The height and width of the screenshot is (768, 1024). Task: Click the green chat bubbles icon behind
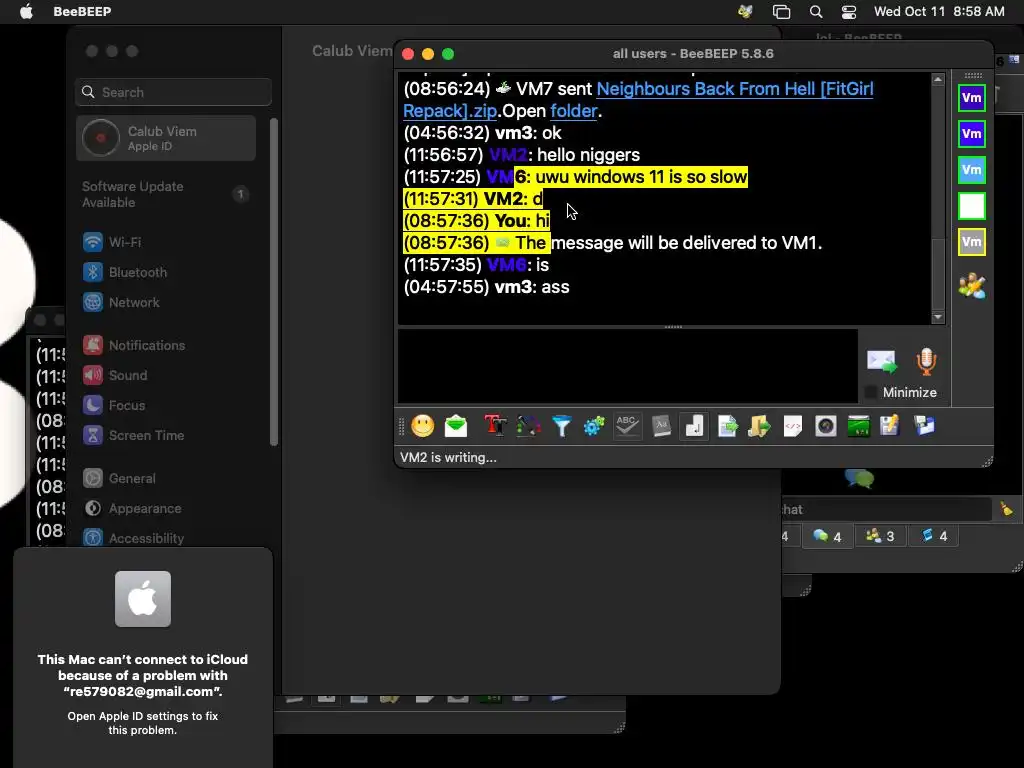click(859, 479)
